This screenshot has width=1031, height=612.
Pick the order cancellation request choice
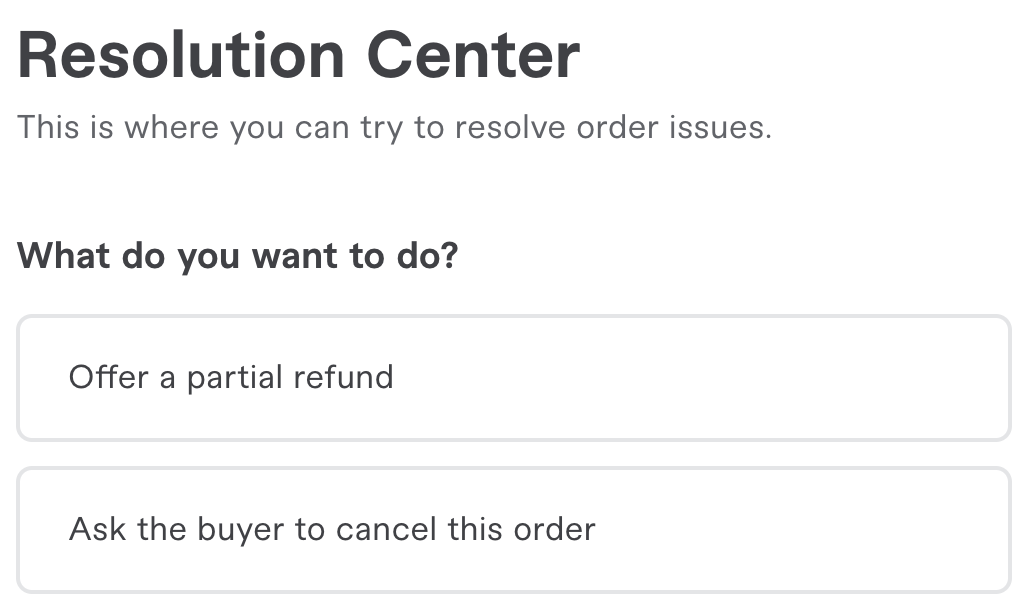(513, 529)
